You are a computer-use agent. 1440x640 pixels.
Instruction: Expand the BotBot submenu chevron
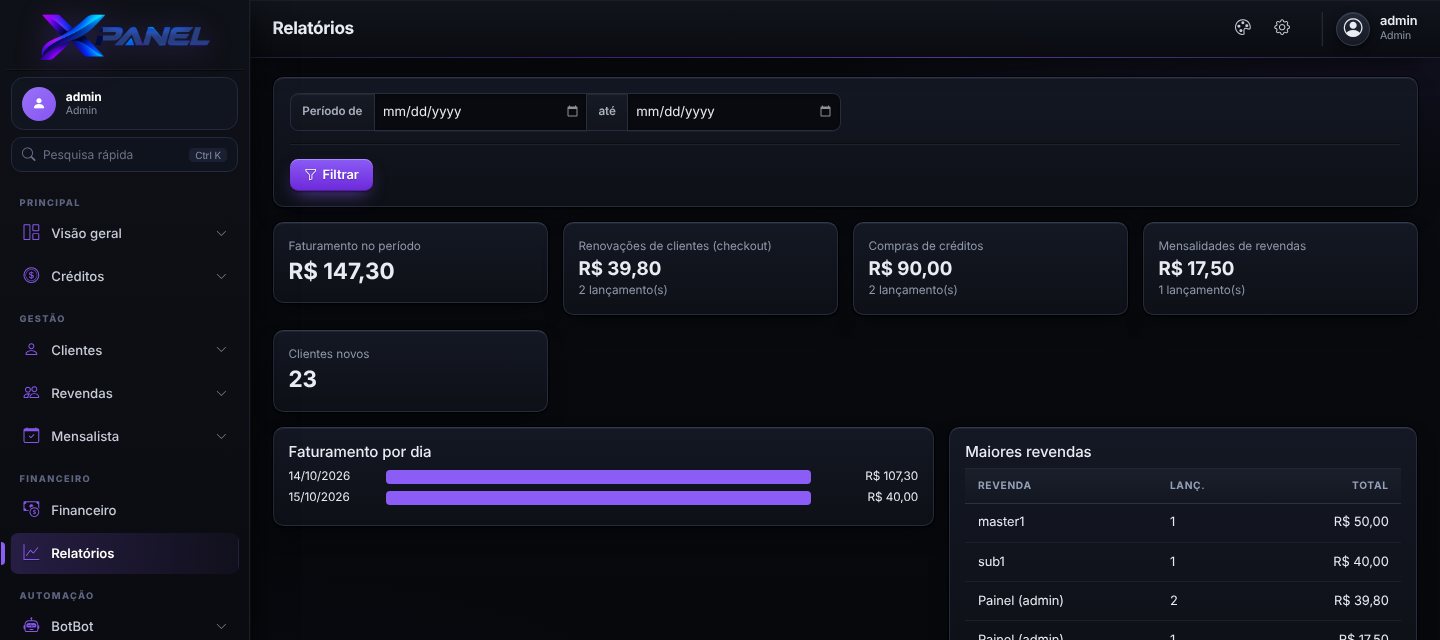point(222,626)
